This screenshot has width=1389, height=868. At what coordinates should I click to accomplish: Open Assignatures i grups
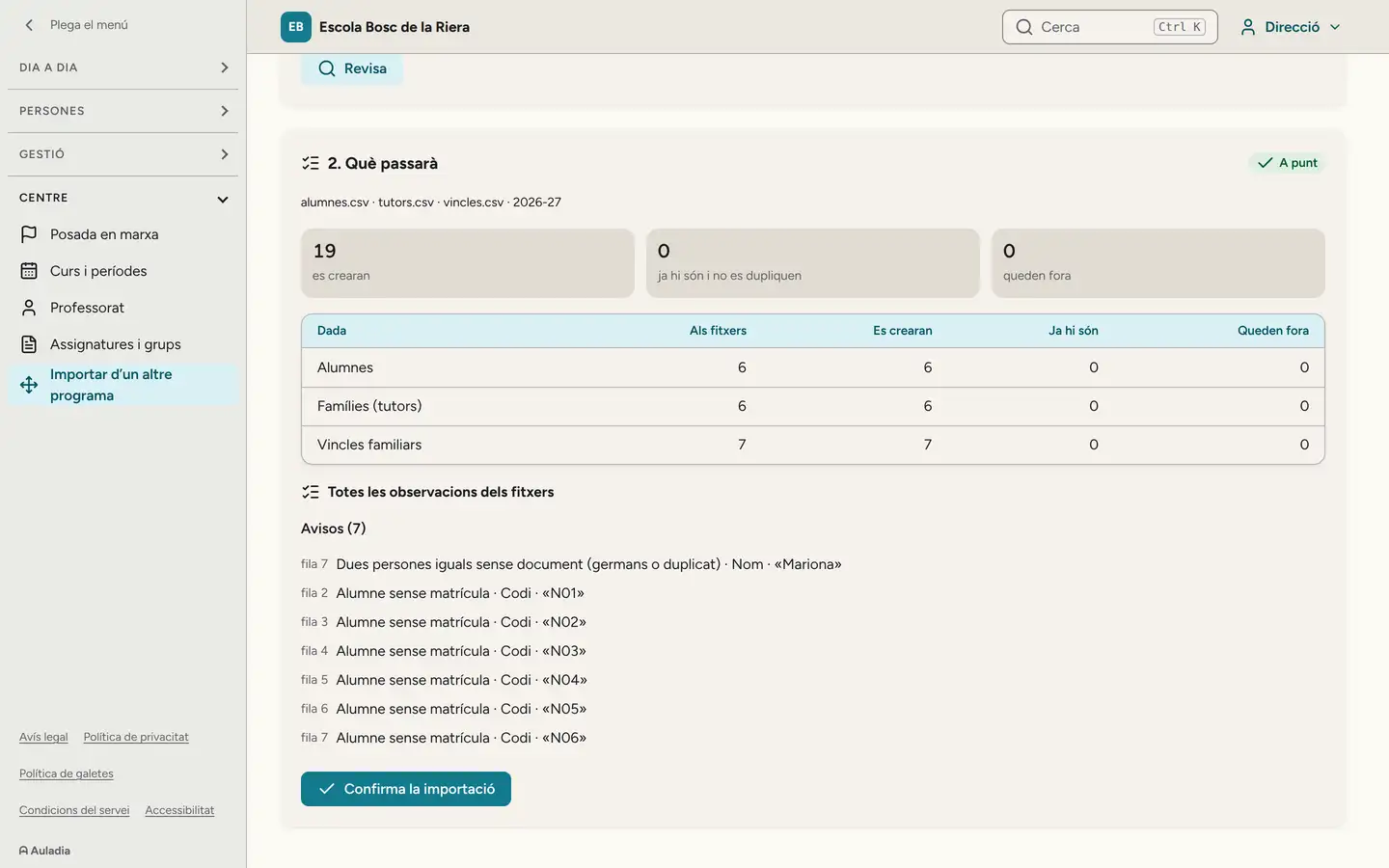123,344
